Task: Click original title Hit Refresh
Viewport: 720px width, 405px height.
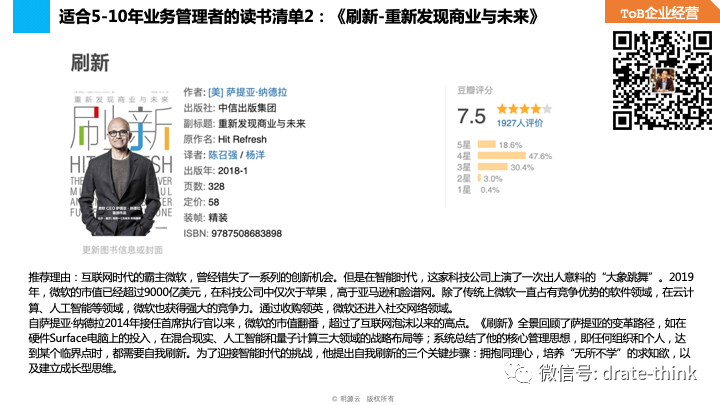Action: pyautogui.click(x=242, y=139)
